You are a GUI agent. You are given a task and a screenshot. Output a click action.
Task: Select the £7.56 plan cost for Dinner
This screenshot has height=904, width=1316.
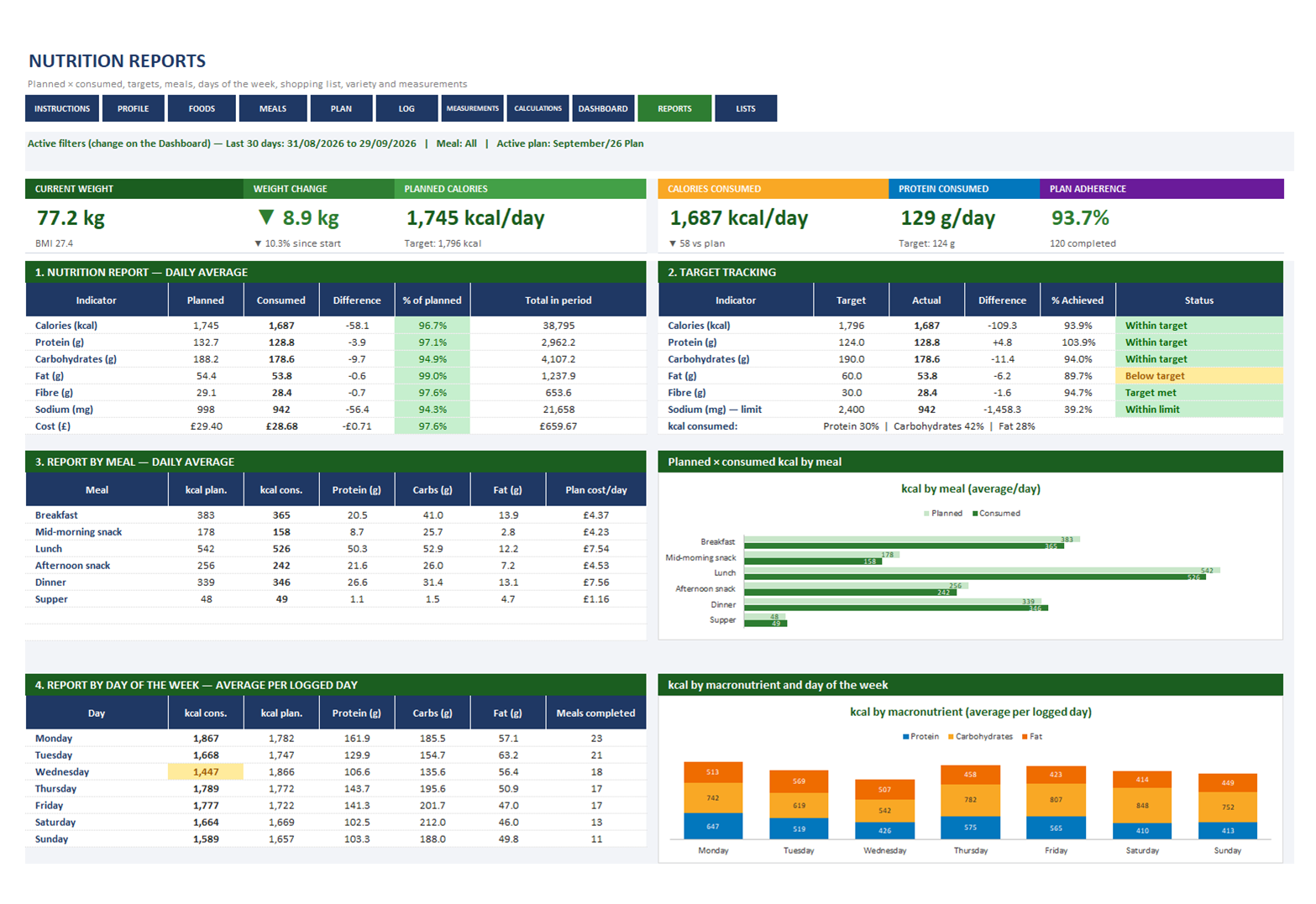coord(596,583)
